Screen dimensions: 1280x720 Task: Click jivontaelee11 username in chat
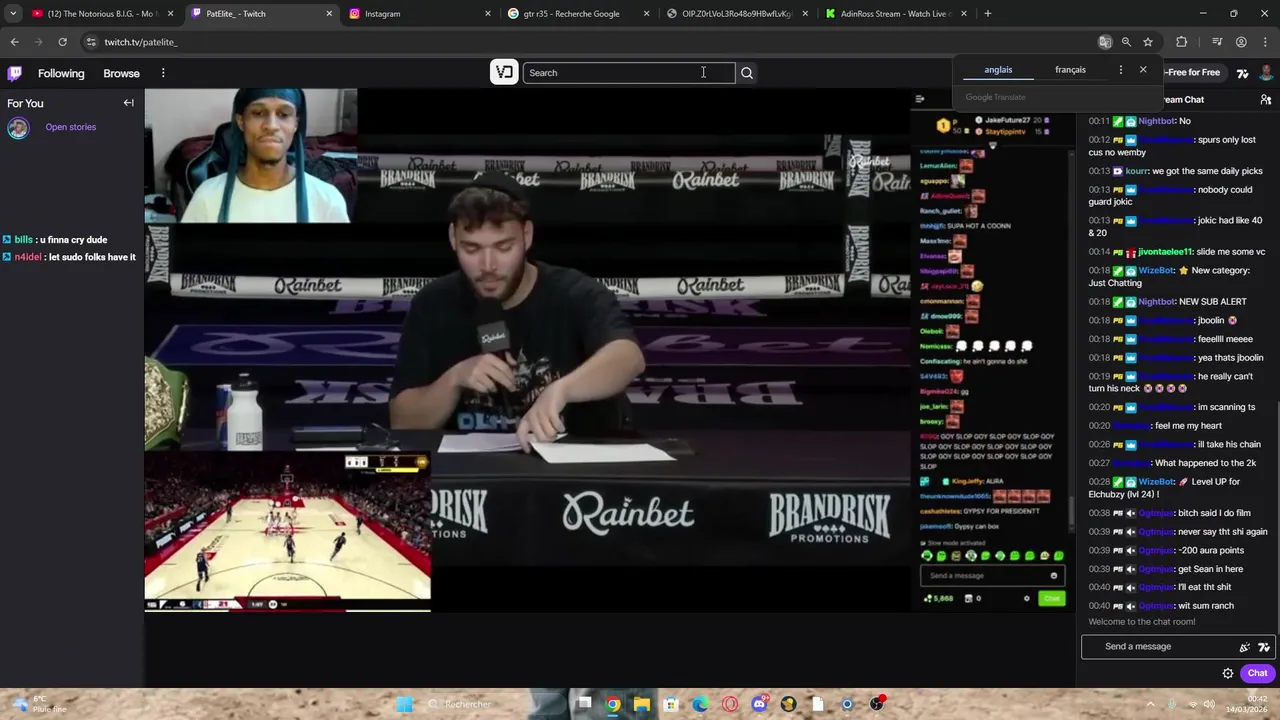coord(1166,252)
